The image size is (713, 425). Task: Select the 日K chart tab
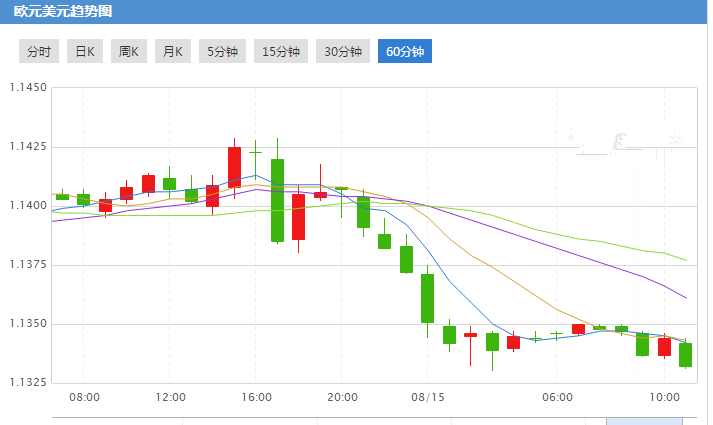click(x=85, y=52)
